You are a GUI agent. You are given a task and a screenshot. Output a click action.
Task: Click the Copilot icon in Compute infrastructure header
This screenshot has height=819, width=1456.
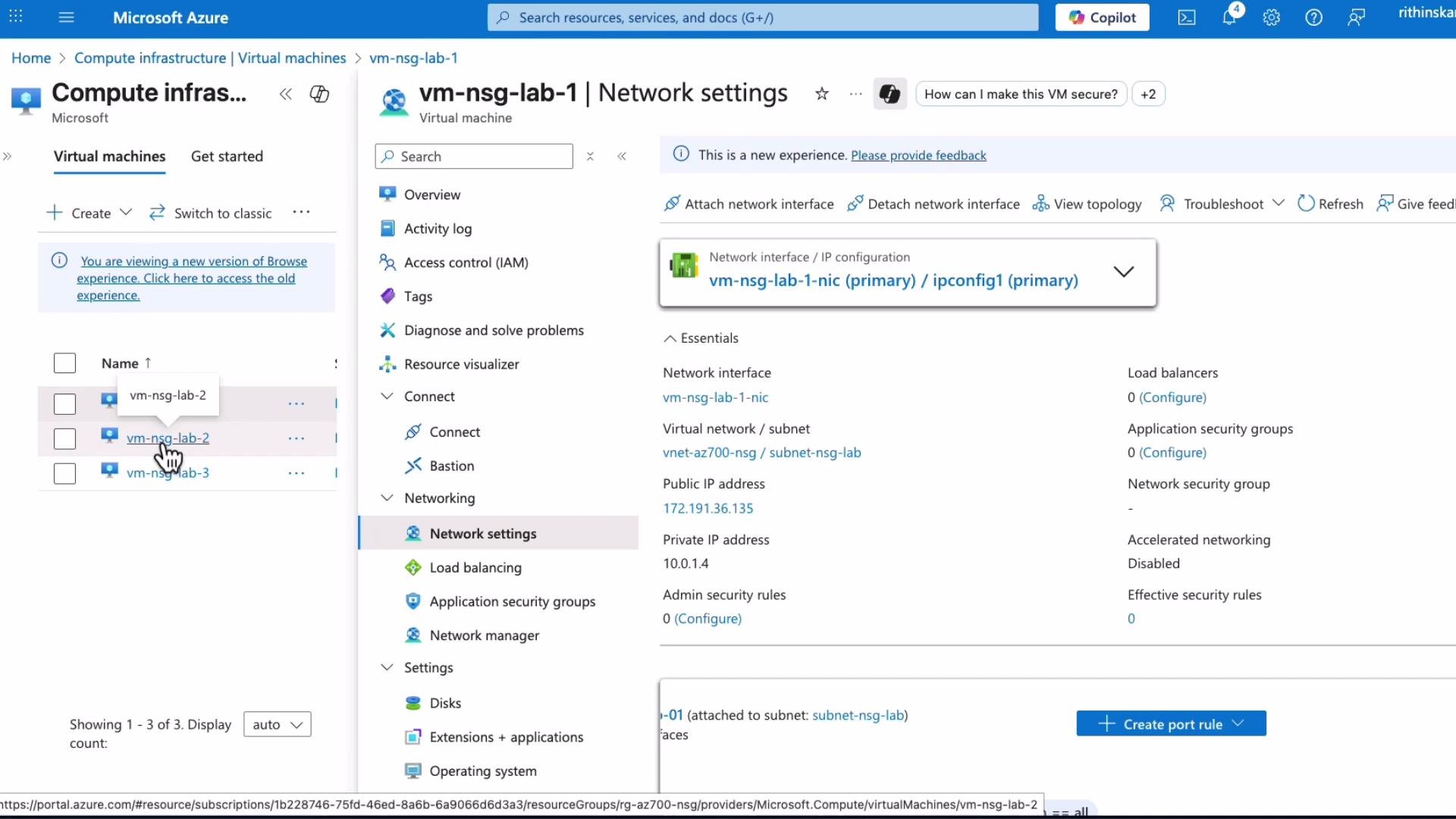(x=319, y=94)
